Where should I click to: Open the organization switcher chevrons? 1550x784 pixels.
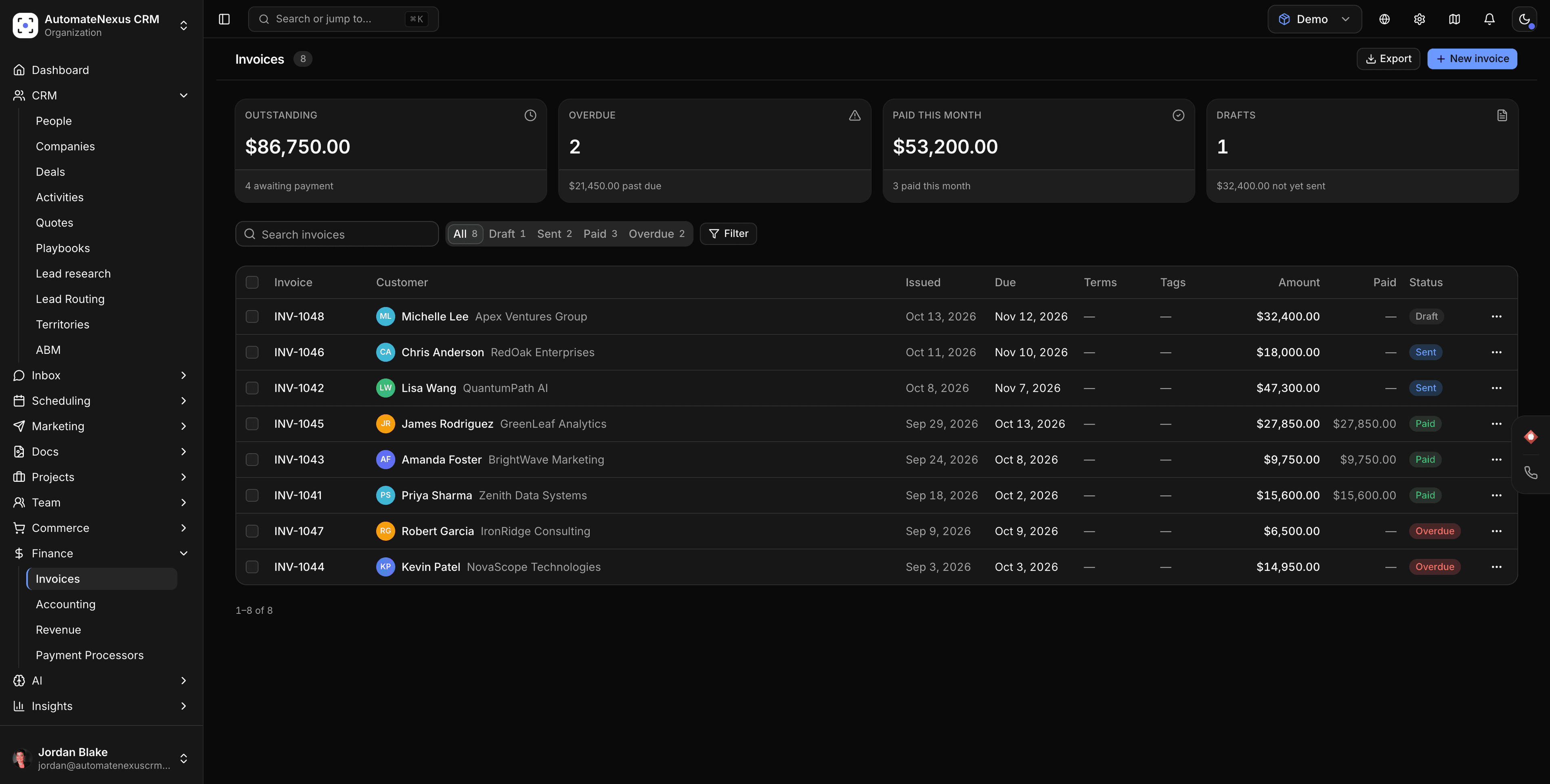tap(184, 25)
